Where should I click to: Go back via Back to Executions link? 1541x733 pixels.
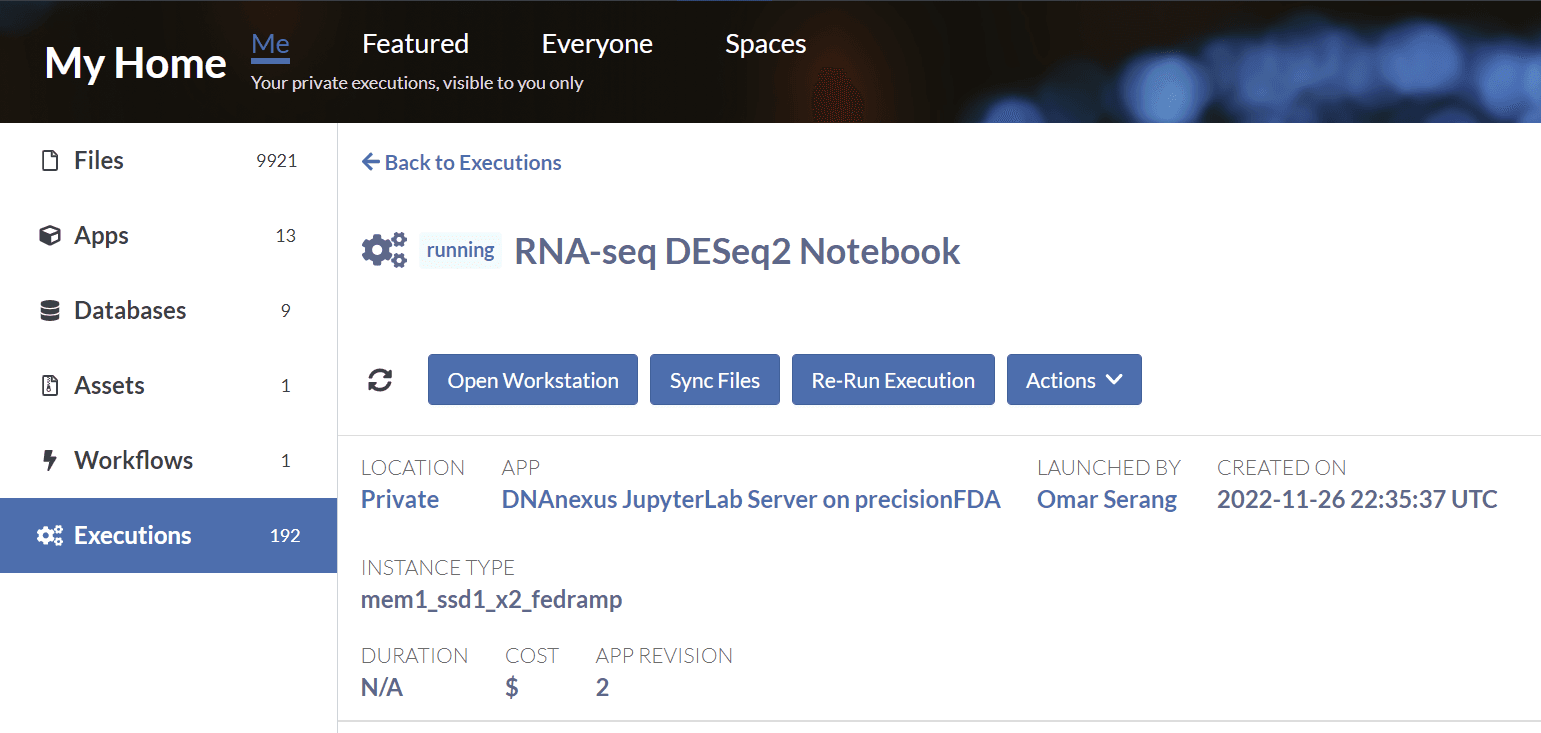tap(461, 163)
